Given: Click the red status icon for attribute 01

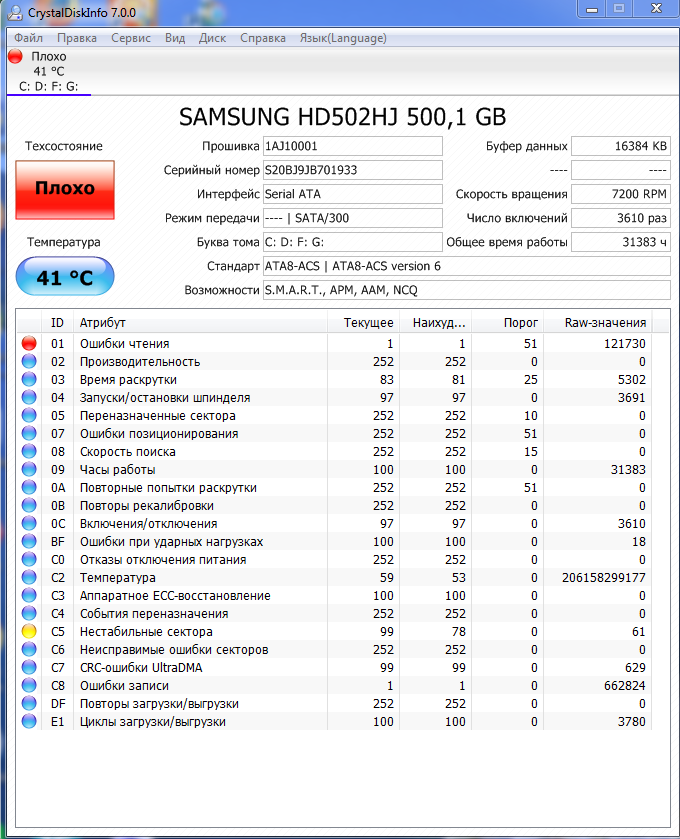Looking at the screenshot, I should pyautogui.click(x=29, y=344).
